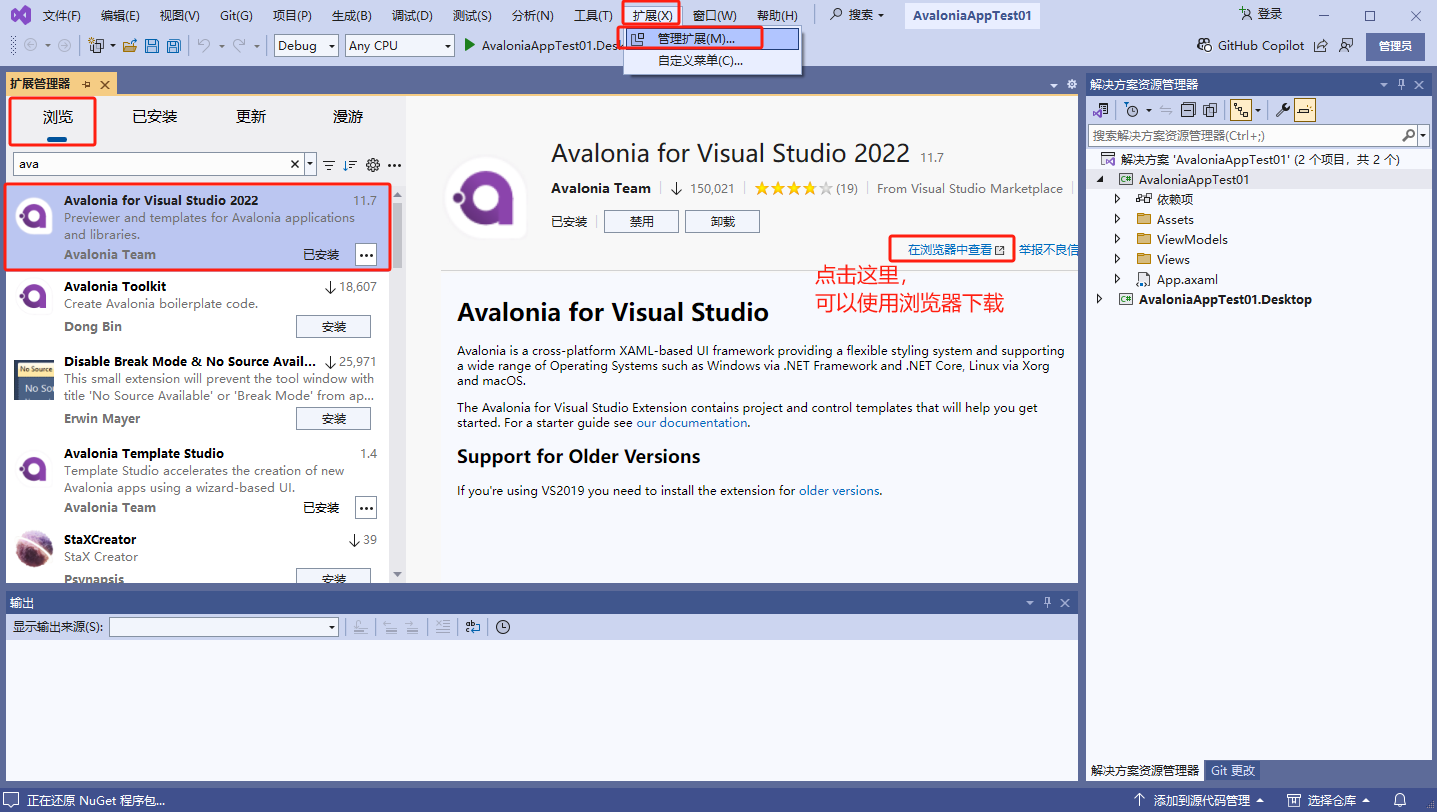Toggle track active item tree-view button
The height and width of the screenshot is (812, 1437).
[1241, 110]
